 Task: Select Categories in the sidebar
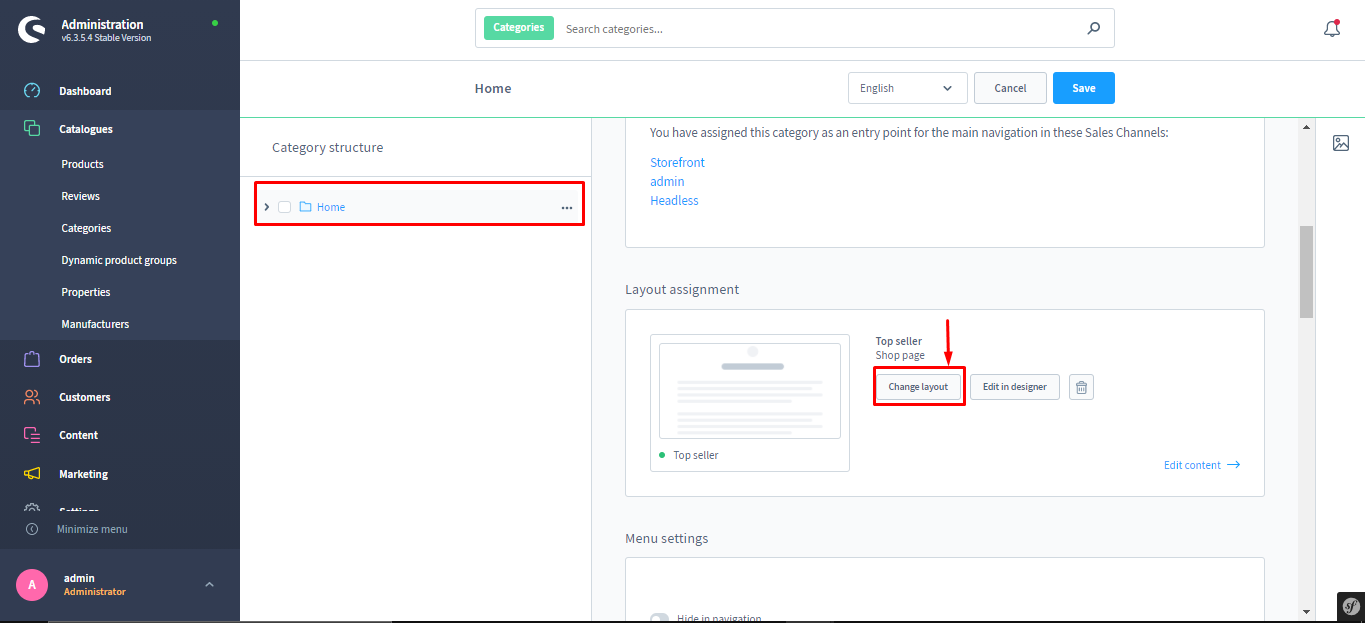pyautogui.click(x=86, y=228)
